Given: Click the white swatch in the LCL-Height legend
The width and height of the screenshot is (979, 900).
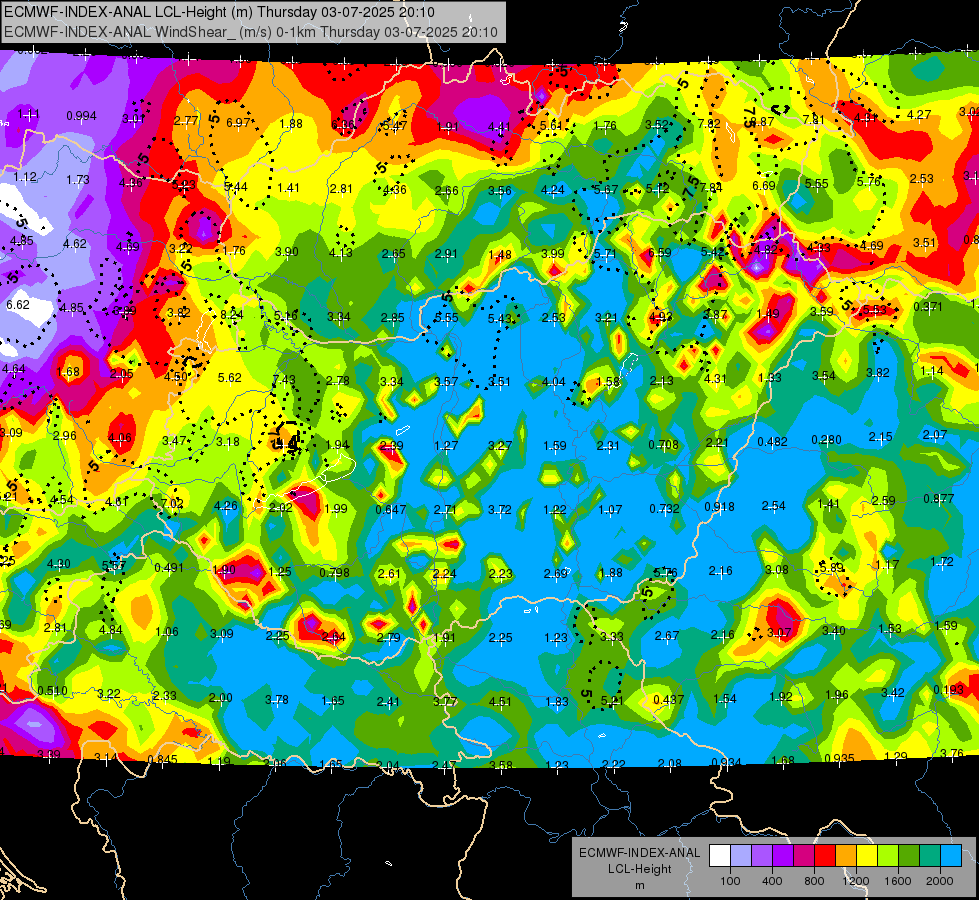Looking at the screenshot, I should click(x=720, y=856).
